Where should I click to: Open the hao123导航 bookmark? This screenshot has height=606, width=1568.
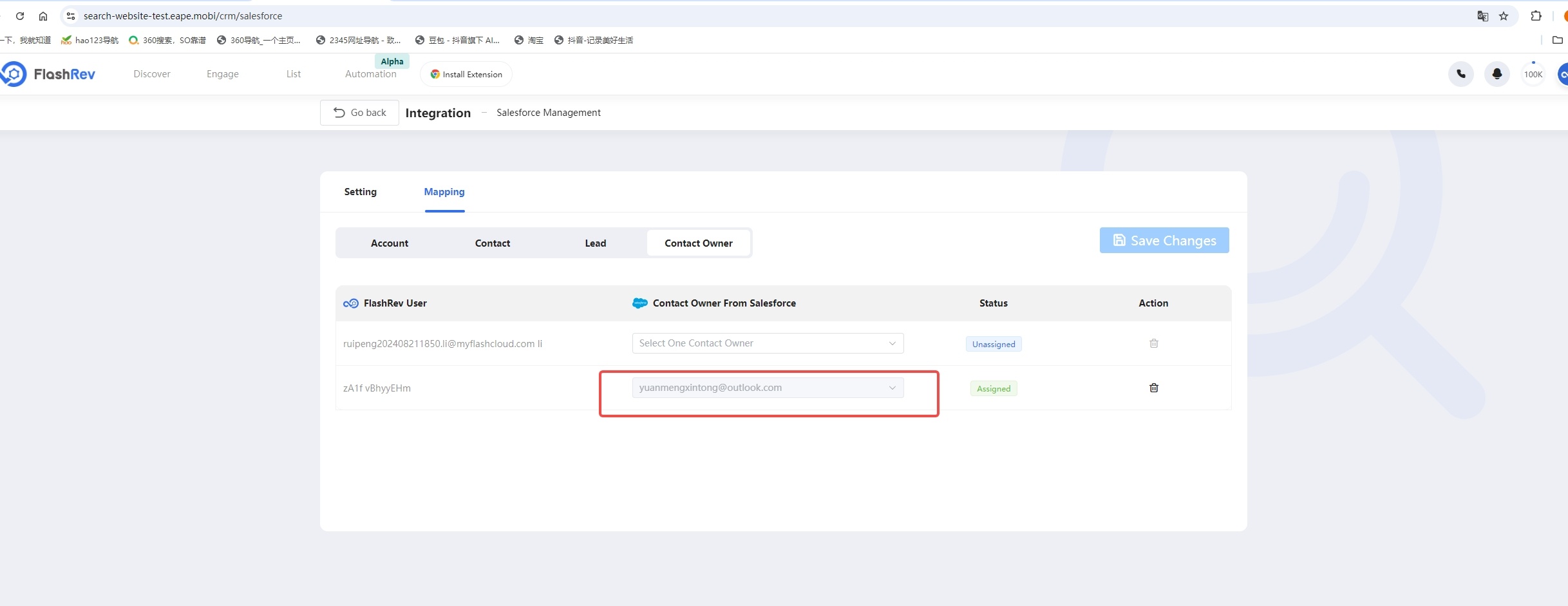coord(90,40)
